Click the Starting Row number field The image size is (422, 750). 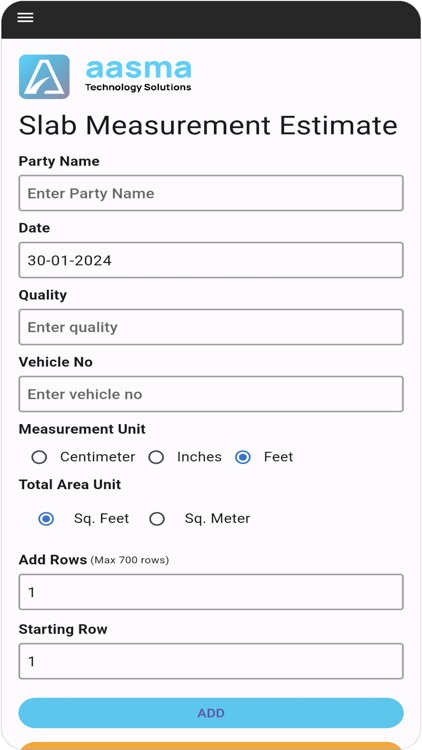(x=211, y=661)
